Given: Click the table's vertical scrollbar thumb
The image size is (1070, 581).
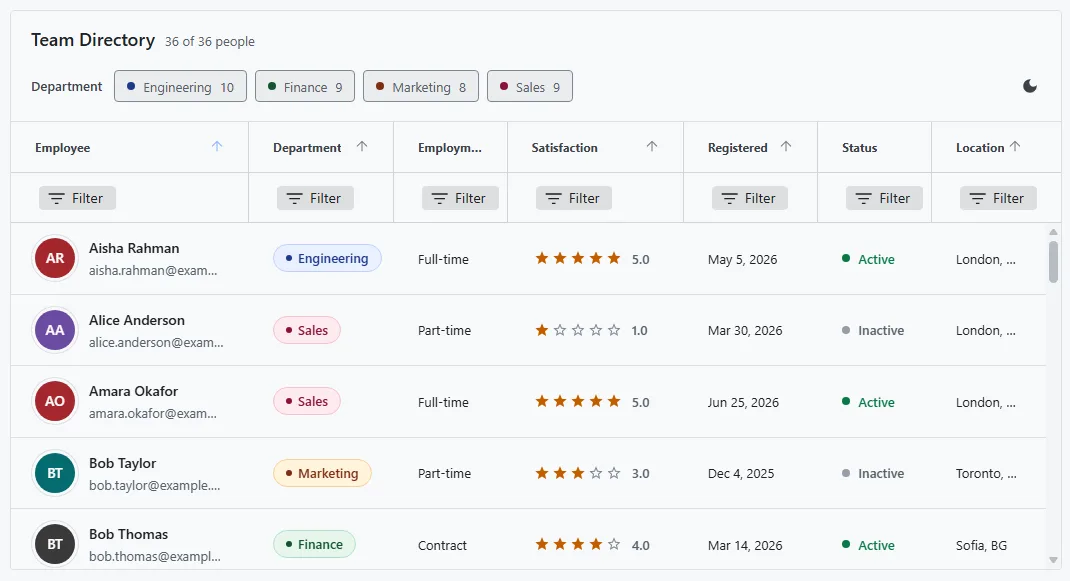Looking at the screenshot, I should (1054, 261).
